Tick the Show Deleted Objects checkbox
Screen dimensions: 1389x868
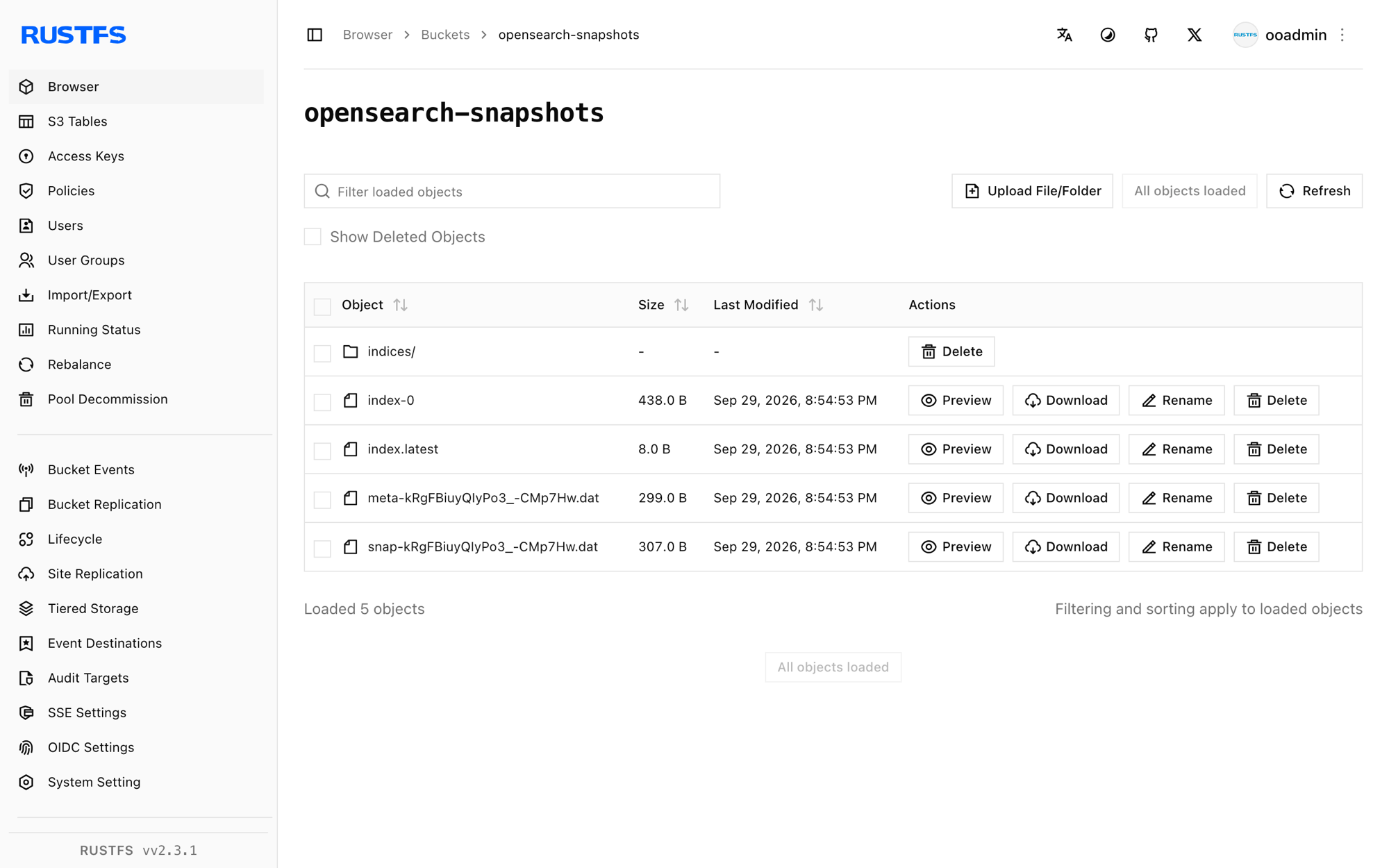(313, 237)
